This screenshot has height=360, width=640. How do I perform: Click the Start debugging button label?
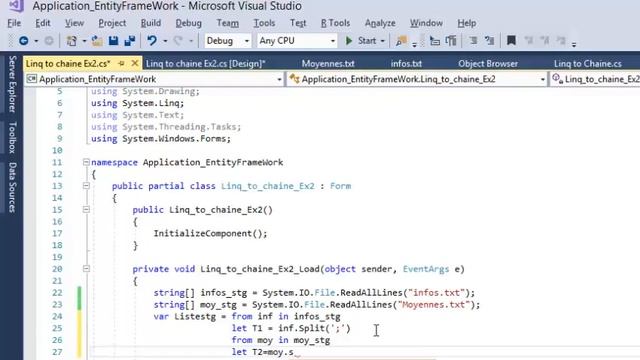[x=367, y=40]
